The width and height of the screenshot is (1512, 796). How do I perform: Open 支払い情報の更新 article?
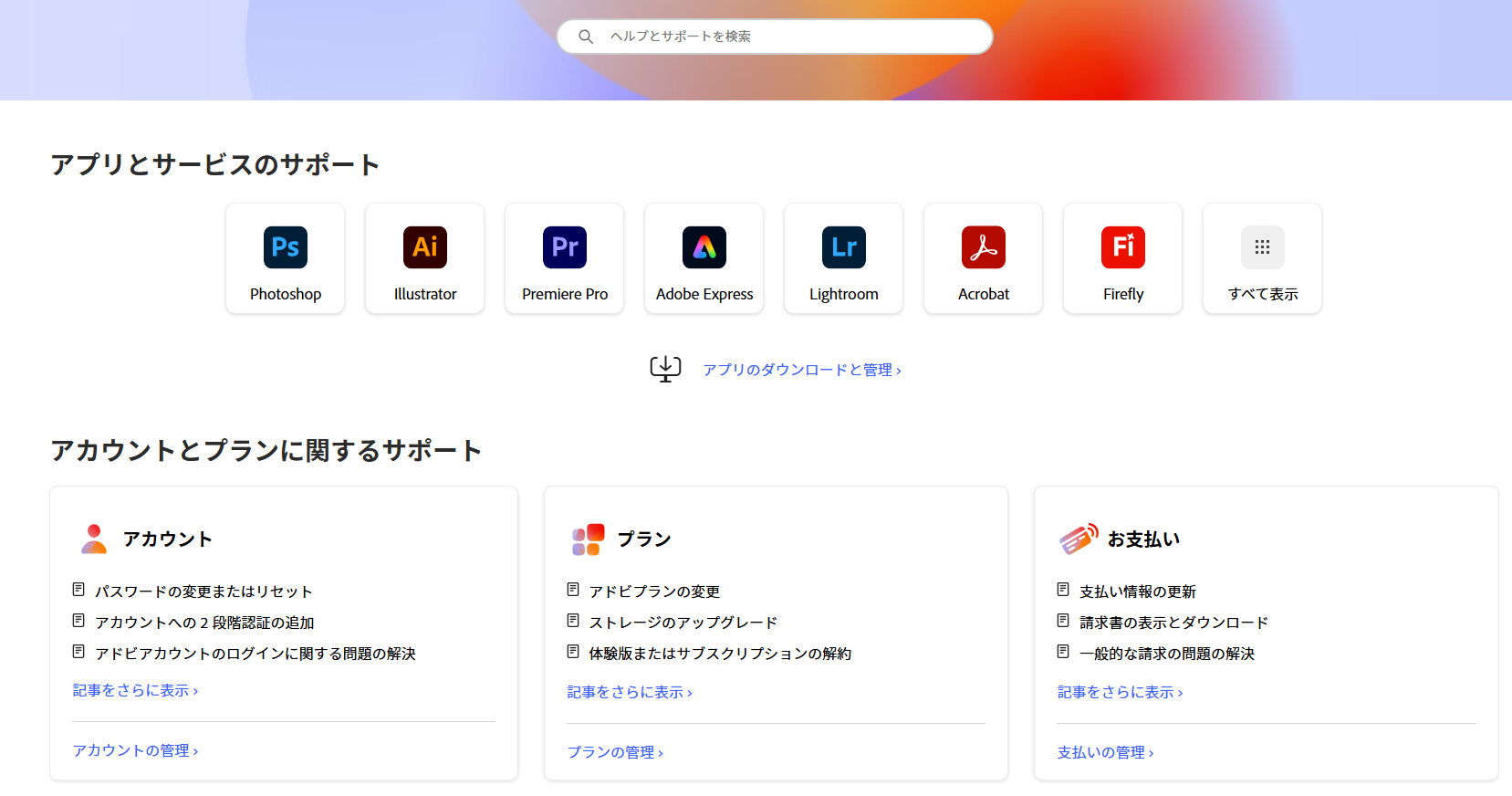1138,592
